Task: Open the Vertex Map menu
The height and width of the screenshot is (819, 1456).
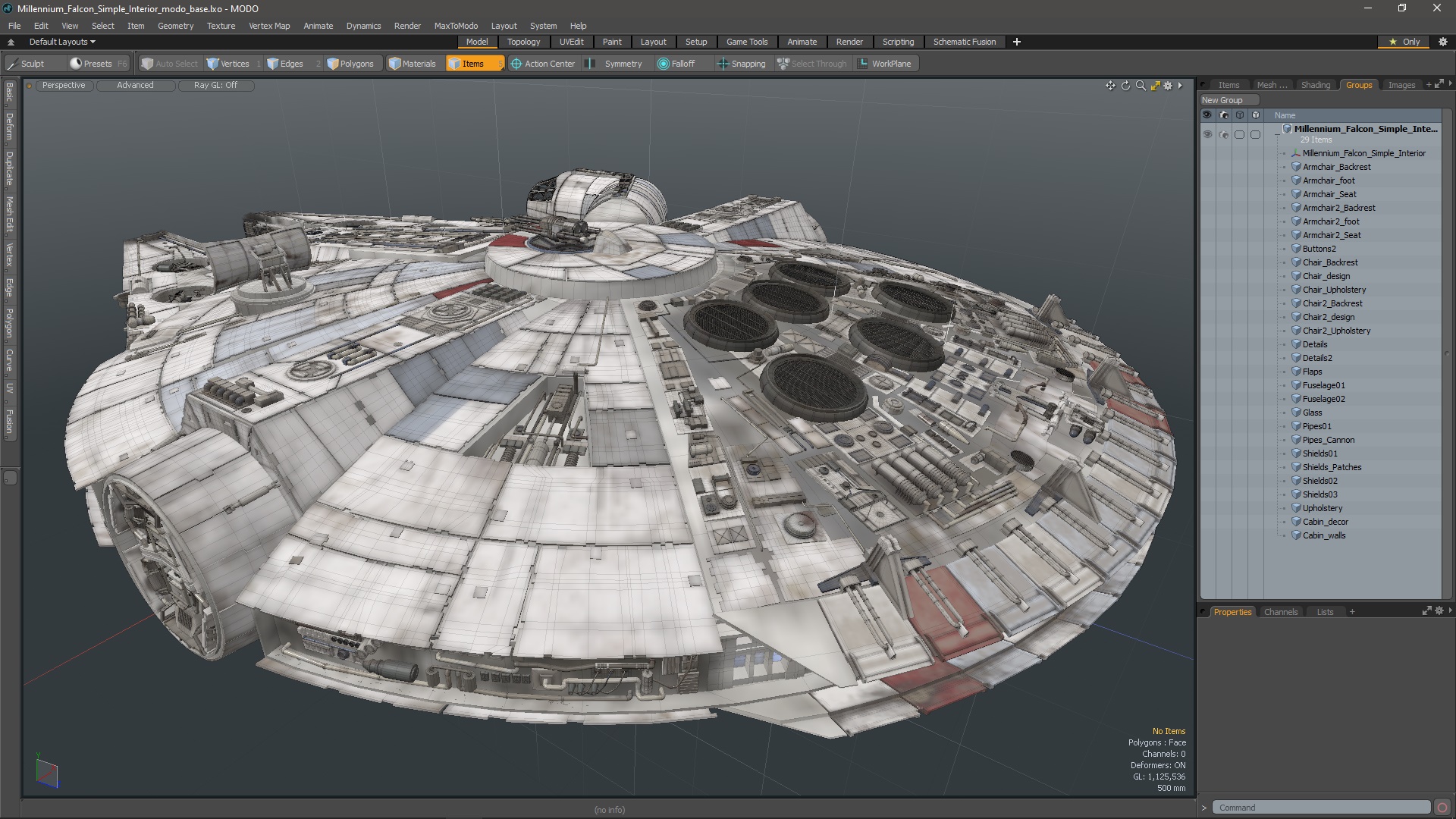Action: point(269,26)
